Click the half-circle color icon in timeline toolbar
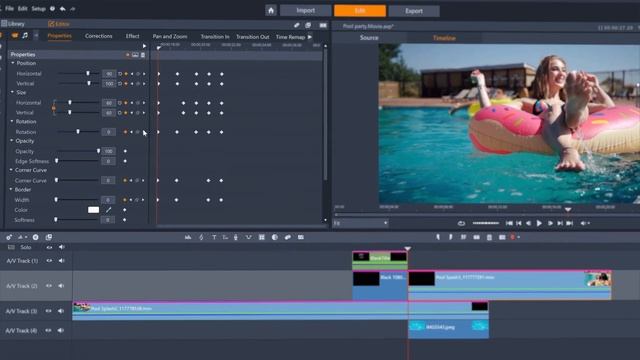Viewport: 640px width, 360px height. point(275,237)
